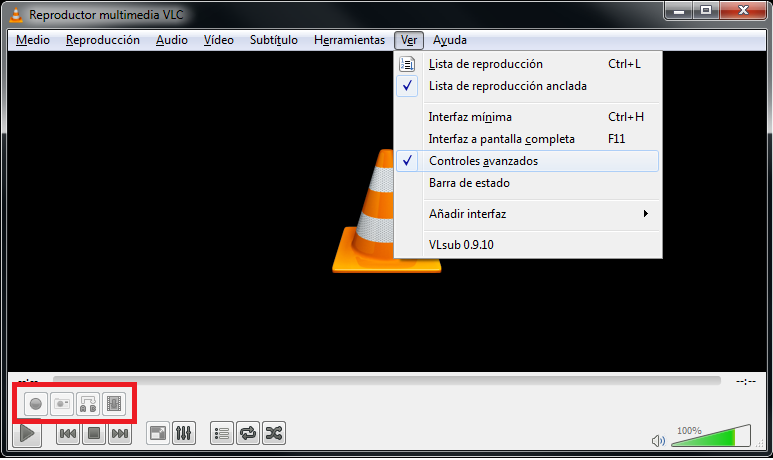Uncheck Controles avanzados option
Screen dimensions: 773x460
527,161
